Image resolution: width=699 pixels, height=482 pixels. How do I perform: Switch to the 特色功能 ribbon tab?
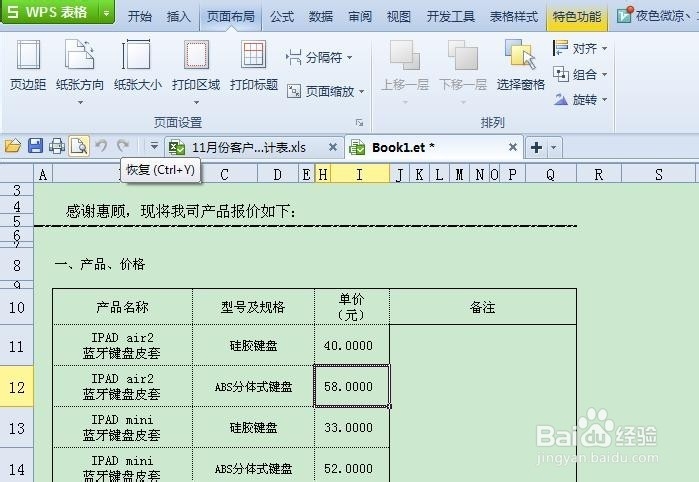pyautogui.click(x=577, y=16)
